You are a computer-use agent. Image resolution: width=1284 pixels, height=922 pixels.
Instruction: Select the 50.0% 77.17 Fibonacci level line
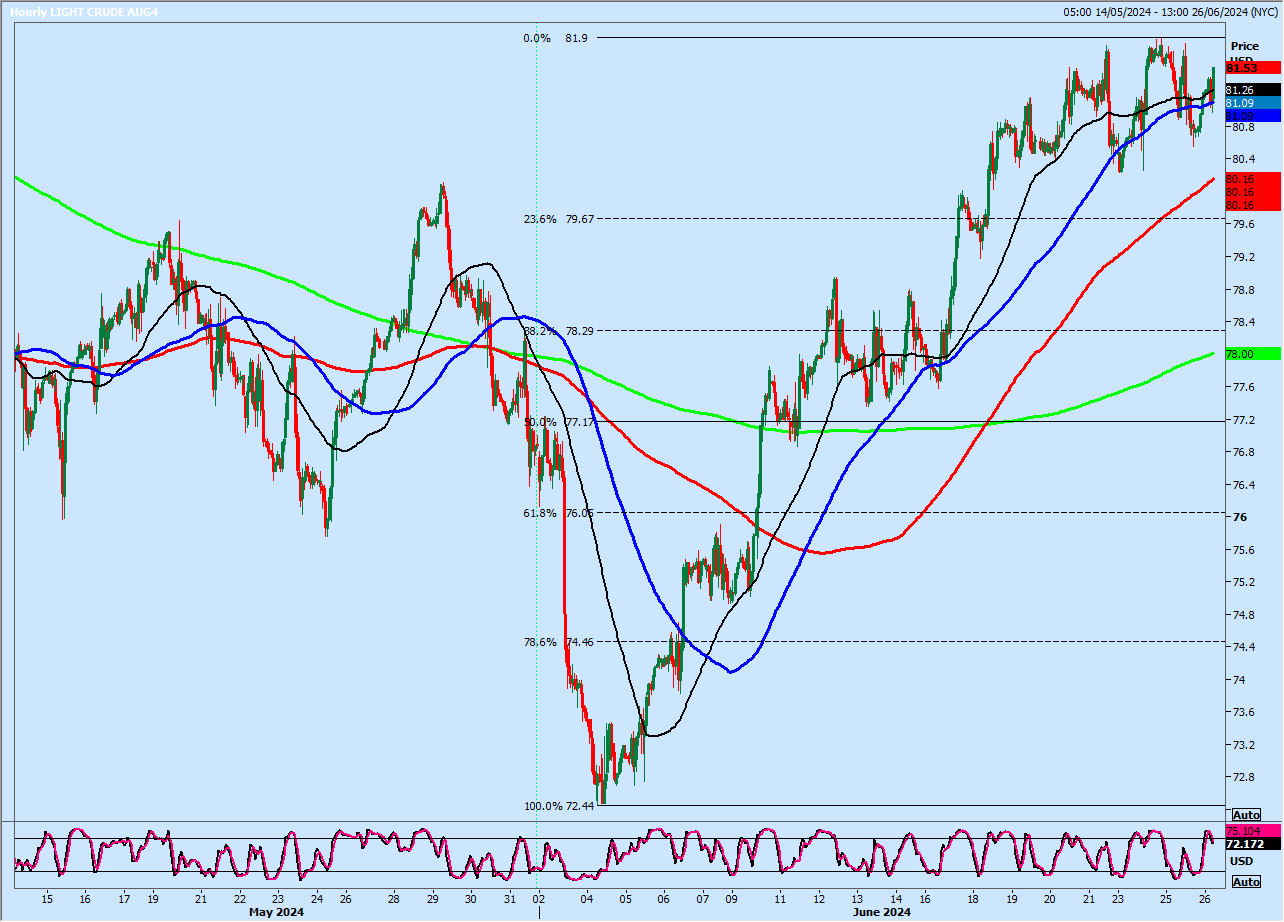(557, 423)
